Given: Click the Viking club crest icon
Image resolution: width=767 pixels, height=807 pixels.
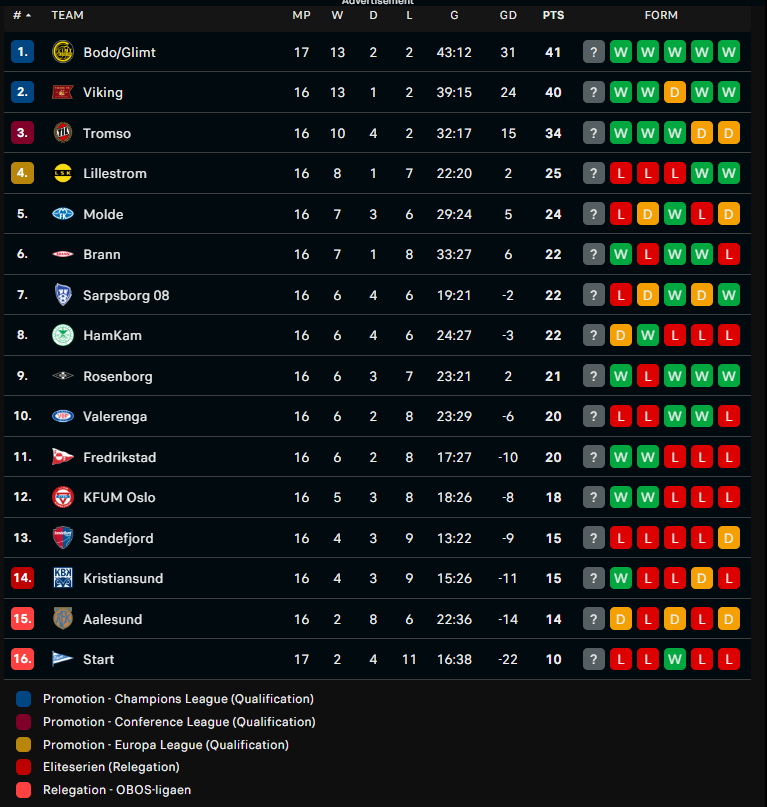Looking at the screenshot, I should [x=63, y=92].
